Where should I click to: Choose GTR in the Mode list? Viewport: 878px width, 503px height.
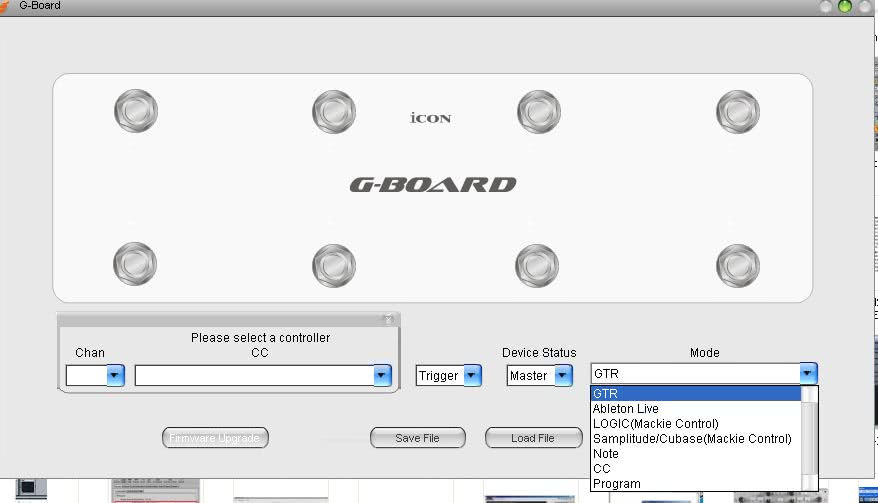(696, 394)
